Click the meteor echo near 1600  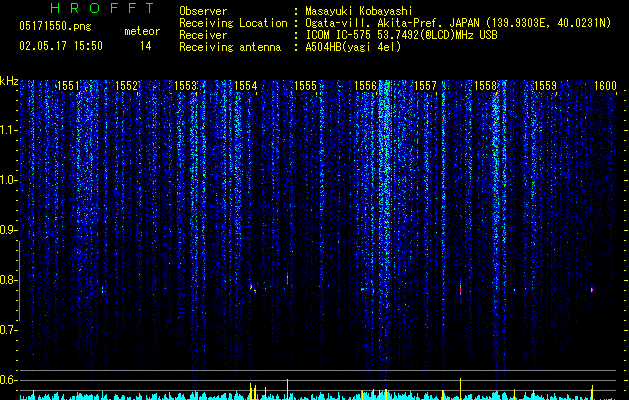[592, 289]
